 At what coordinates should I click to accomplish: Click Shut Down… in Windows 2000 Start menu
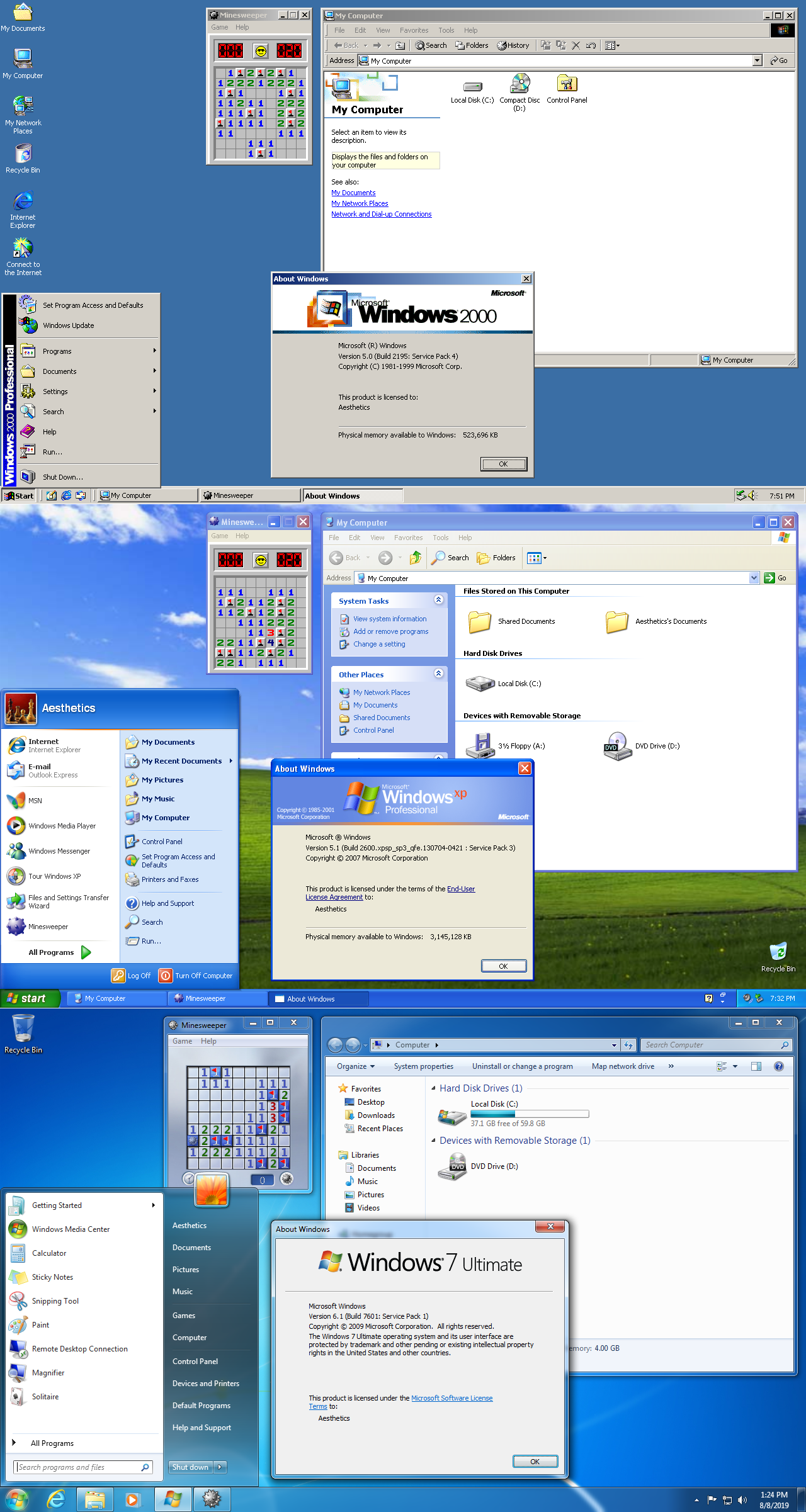coord(88,477)
